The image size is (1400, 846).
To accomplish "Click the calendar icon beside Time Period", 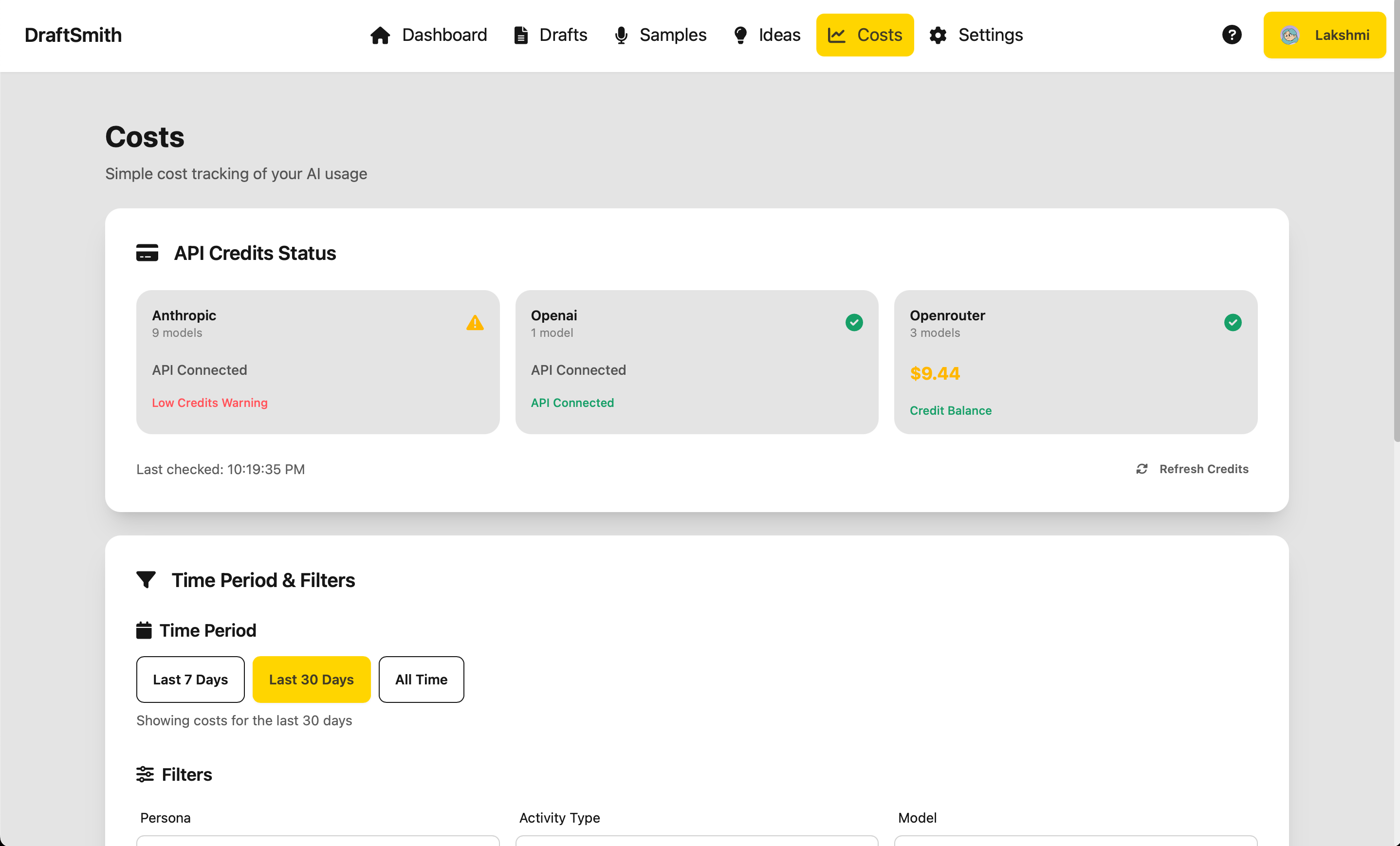I will pyautogui.click(x=144, y=630).
